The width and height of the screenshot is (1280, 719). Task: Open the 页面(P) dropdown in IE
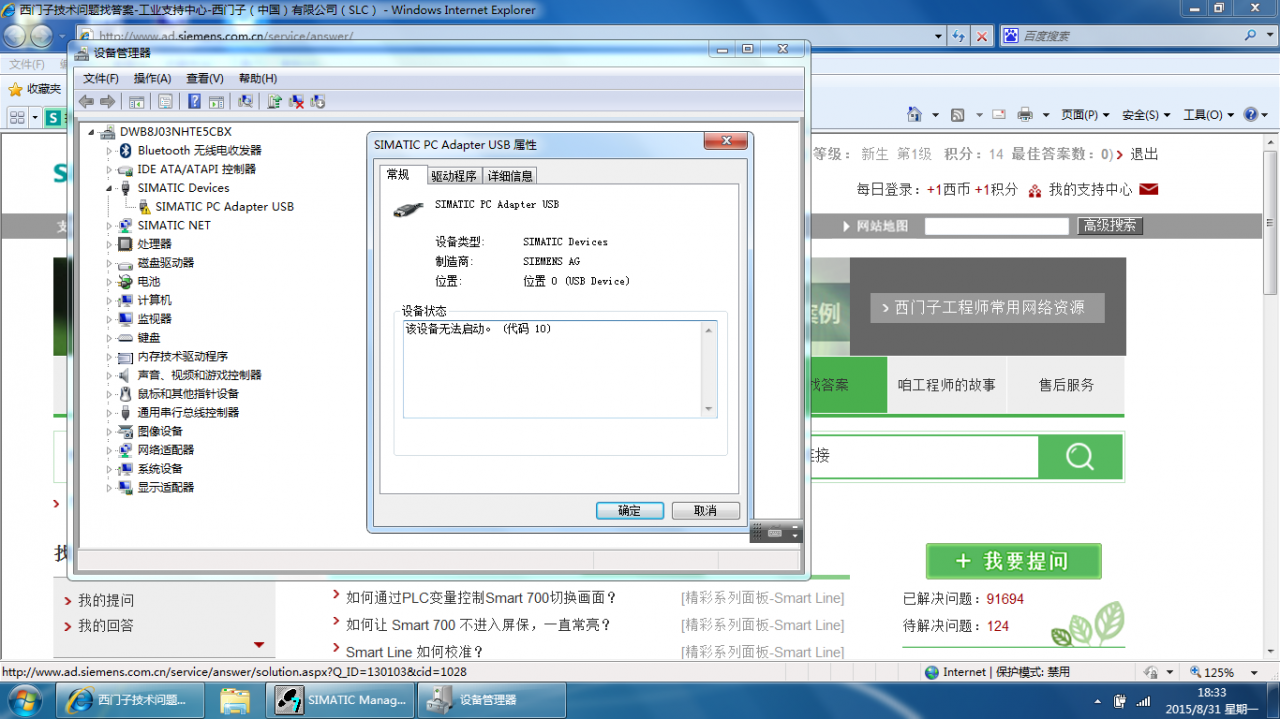[x=1085, y=115]
